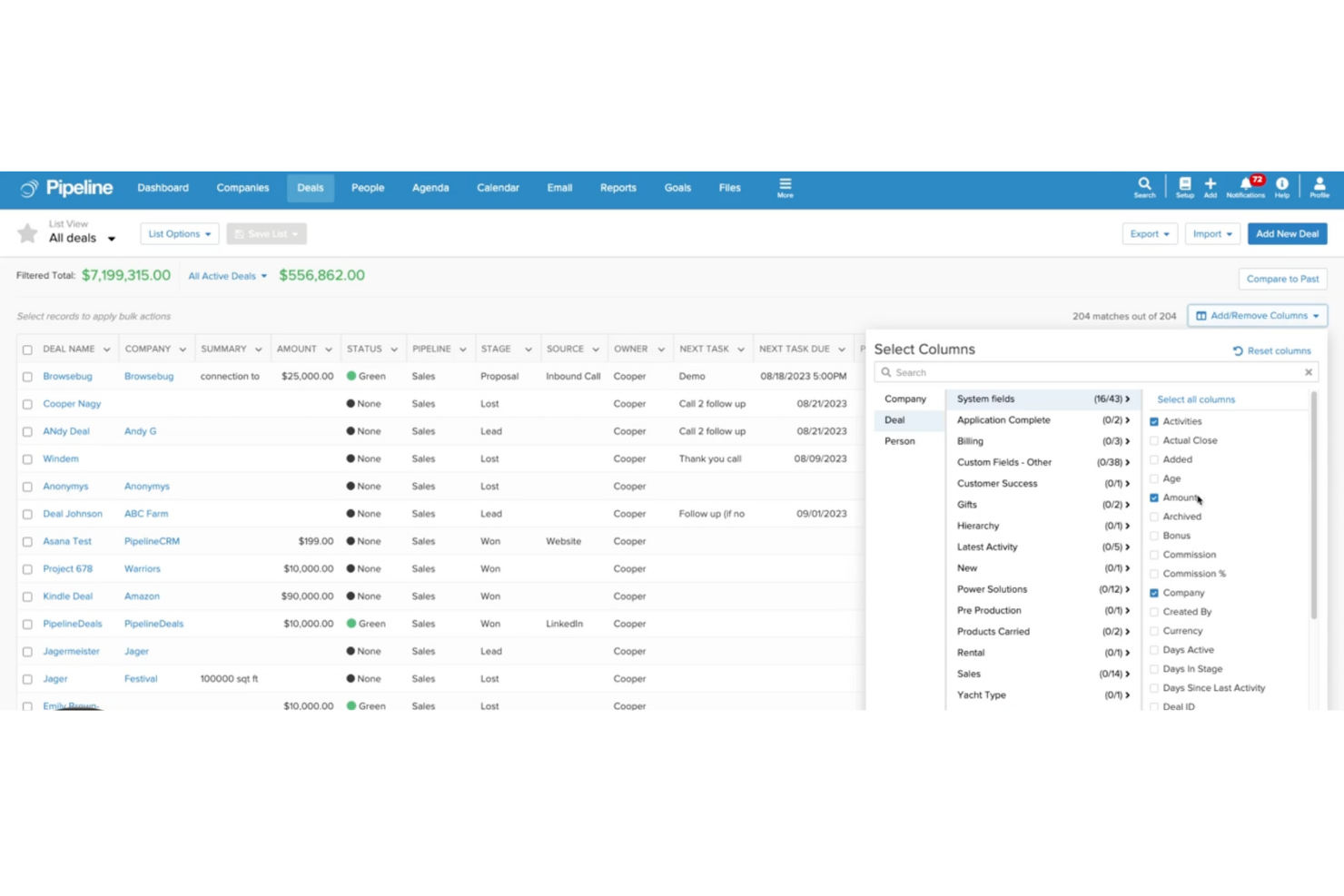Expand the Custom Fields - Other group

pyautogui.click(x=1043, y=462)
